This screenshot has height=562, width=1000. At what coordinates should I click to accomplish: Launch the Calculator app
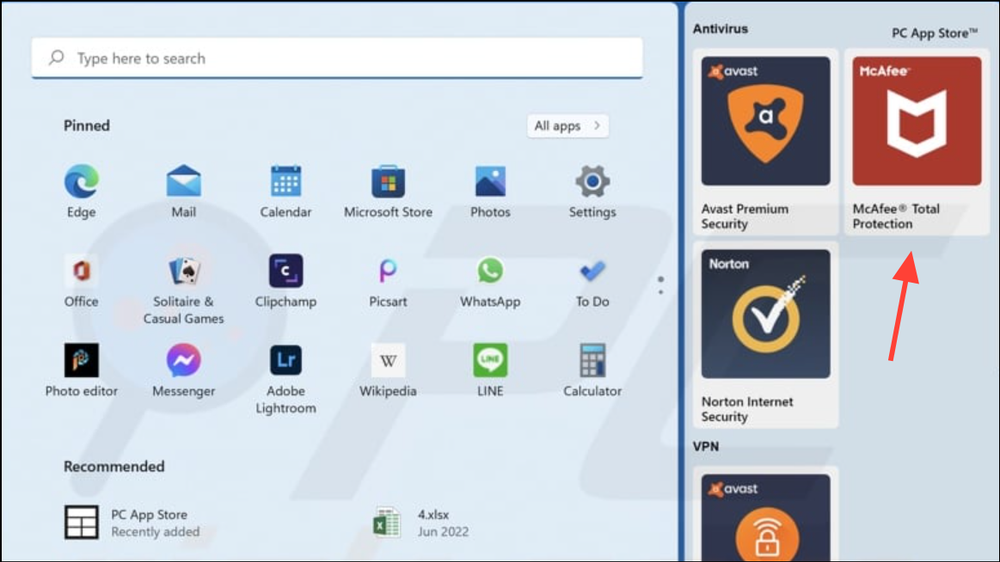click(592, 361)
